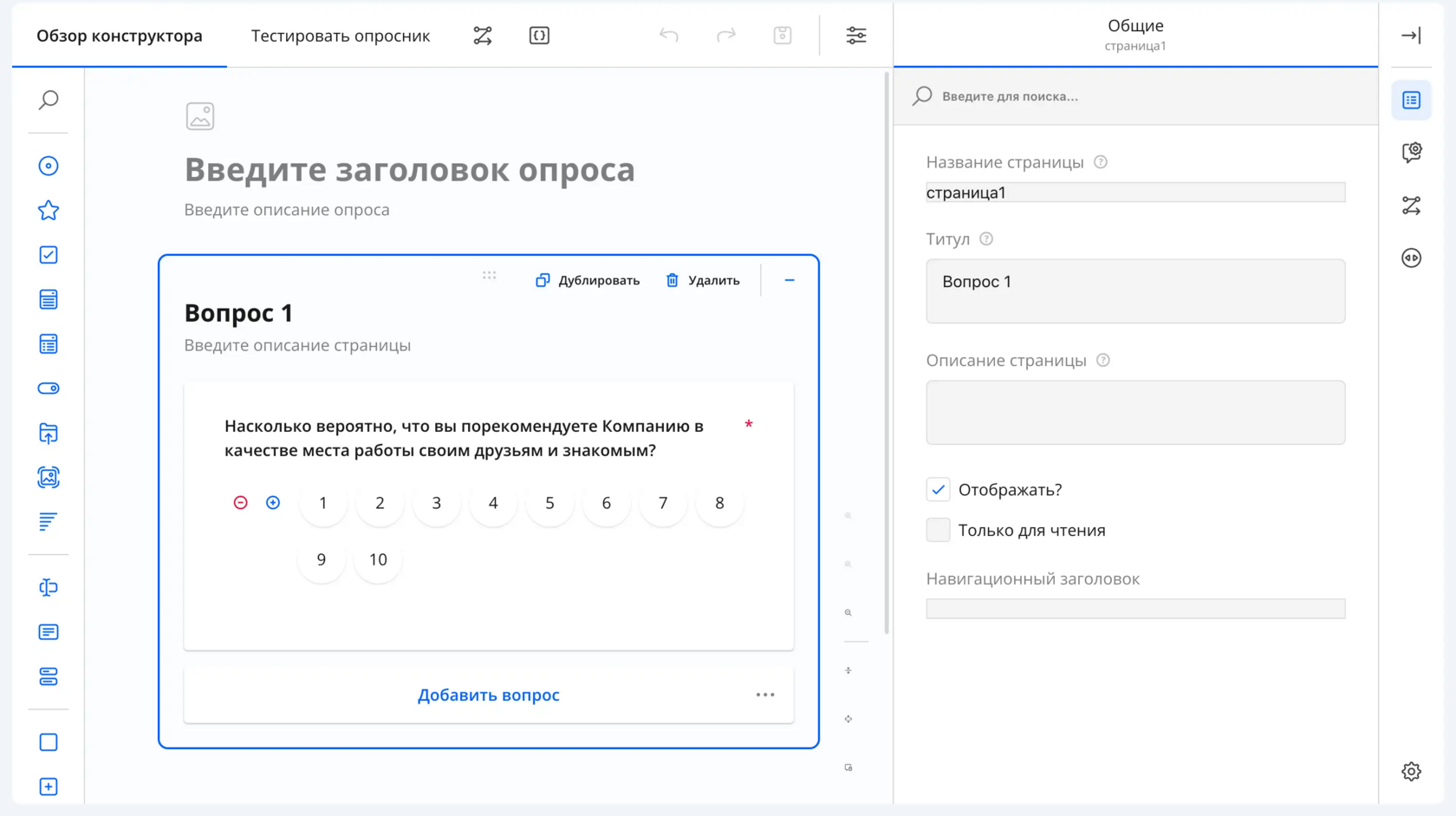Screen dimensions: 1456x816
Task: Enable the Только для чтения checkbox
Action: (x=939, y=531)
